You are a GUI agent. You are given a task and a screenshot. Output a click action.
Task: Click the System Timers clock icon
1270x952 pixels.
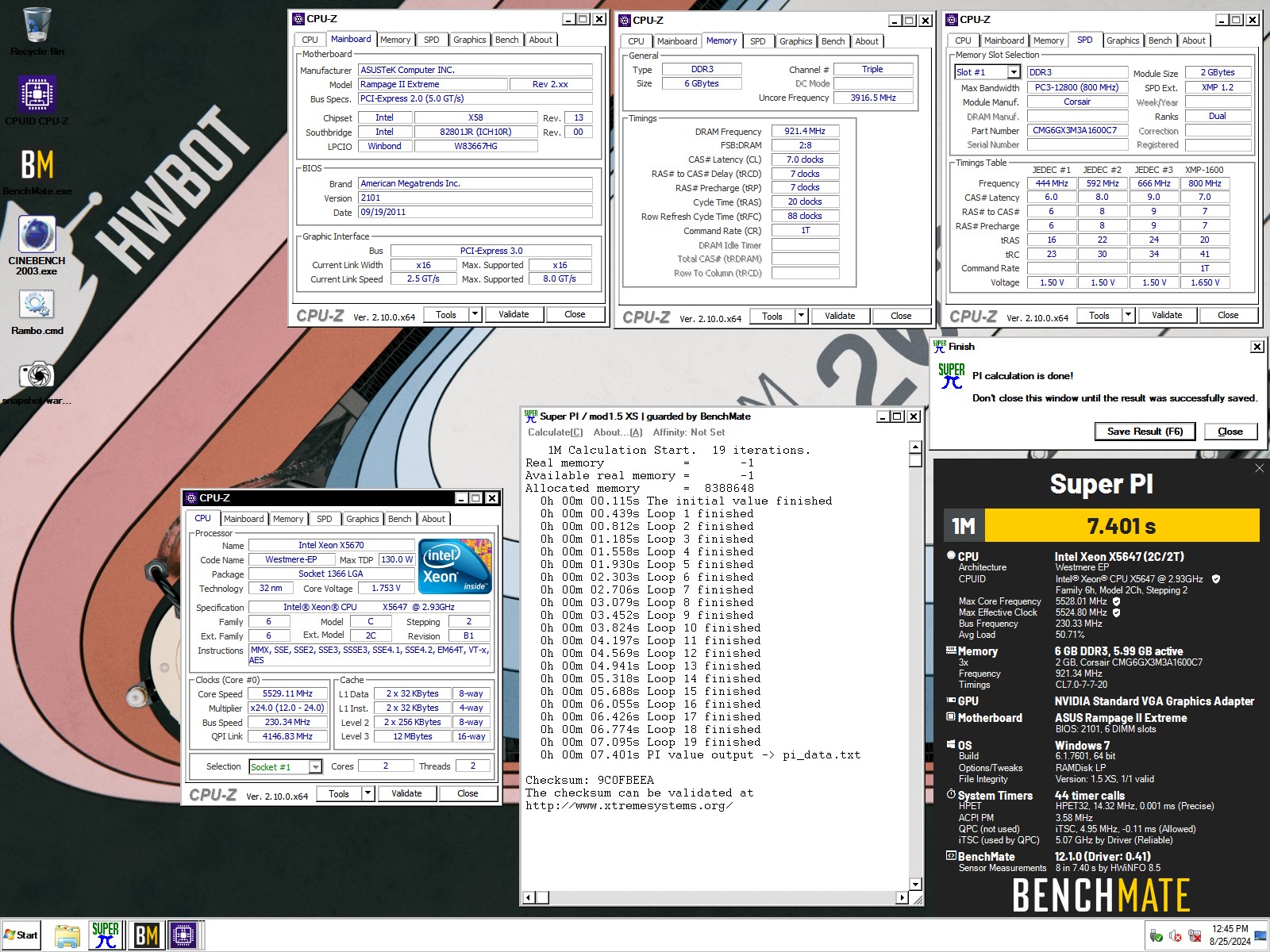[951, 794]
